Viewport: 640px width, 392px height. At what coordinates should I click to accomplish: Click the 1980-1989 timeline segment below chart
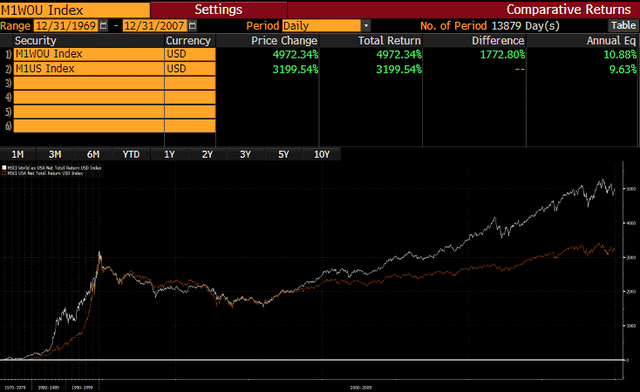[x=49, y=387]
